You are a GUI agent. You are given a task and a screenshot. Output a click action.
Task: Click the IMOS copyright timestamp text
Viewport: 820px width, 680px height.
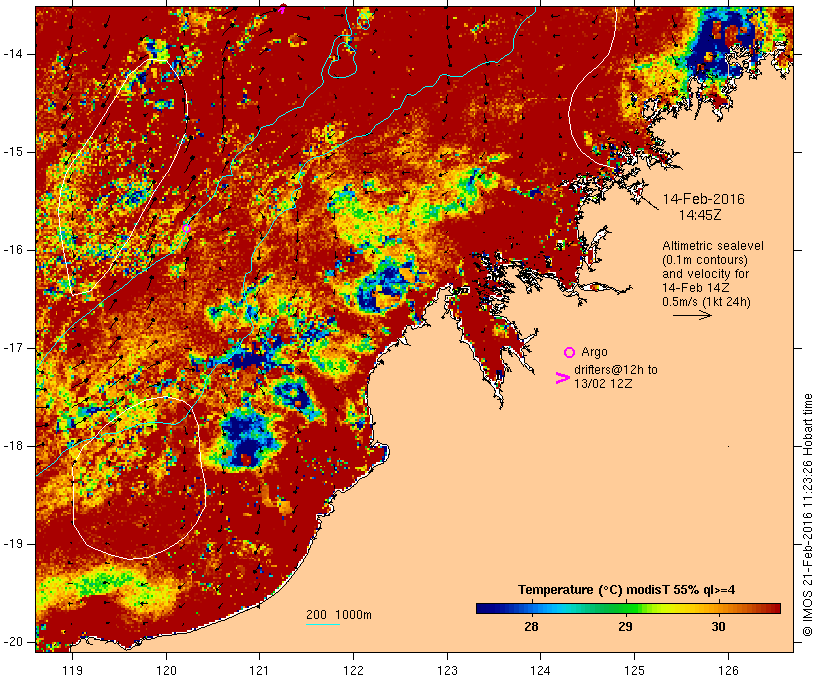coord(807,515)
